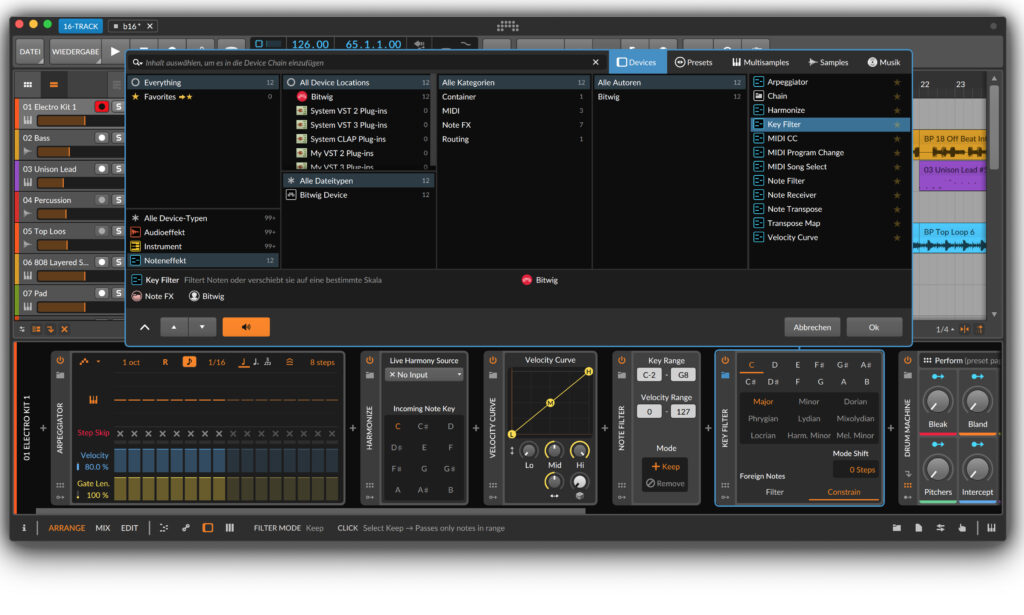Toggle record arm on 01 Electro Kit 1
The image size is (1024, 615).
(x=101, y=106)
